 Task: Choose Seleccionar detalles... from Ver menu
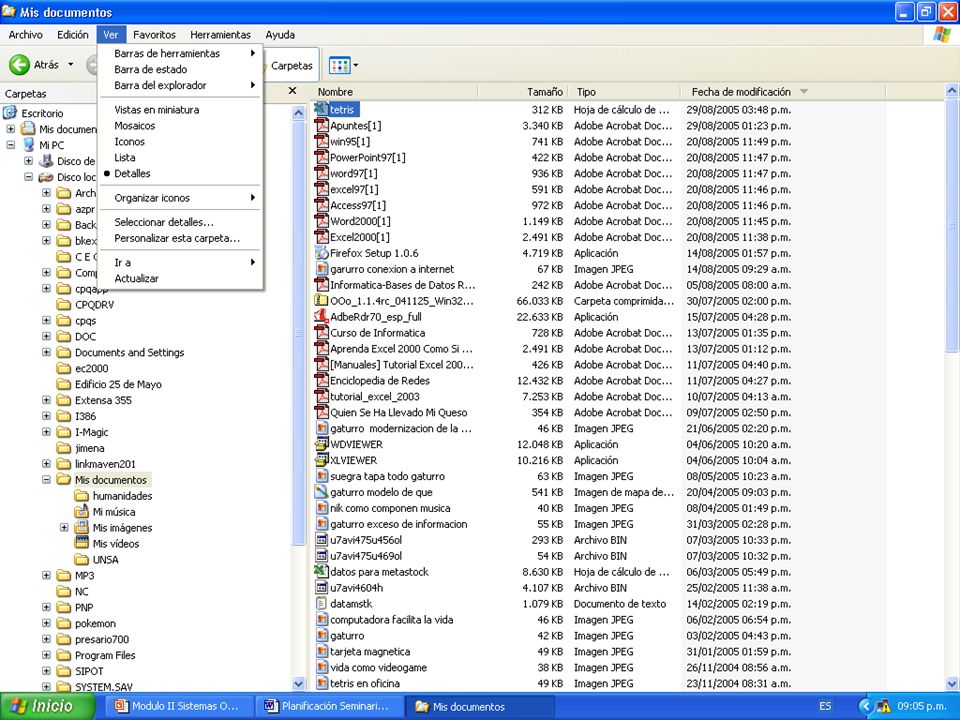pyautogui.click(x=181, y=222)
